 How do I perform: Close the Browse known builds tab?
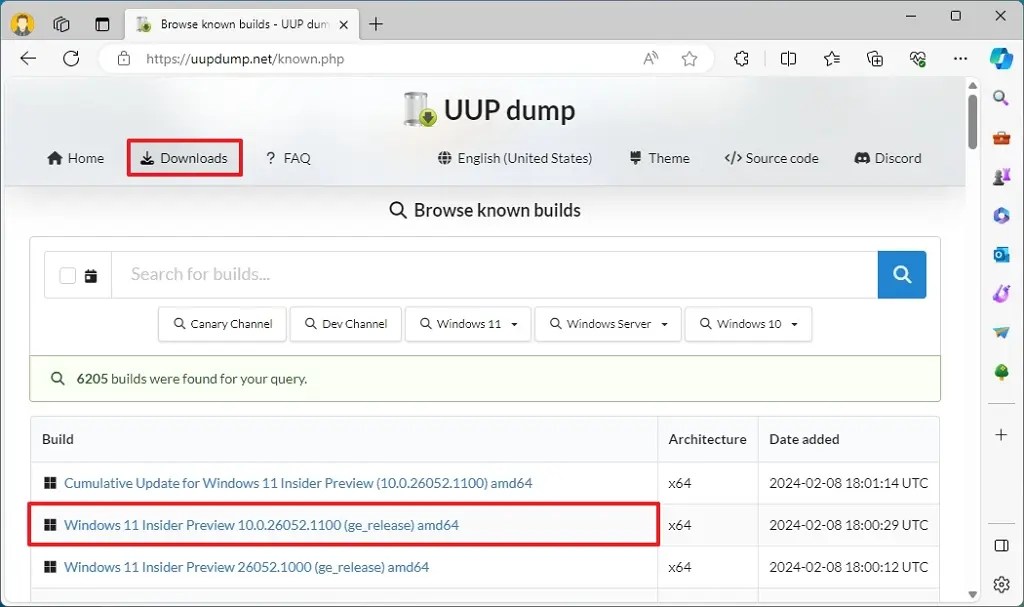pos(344,25)
